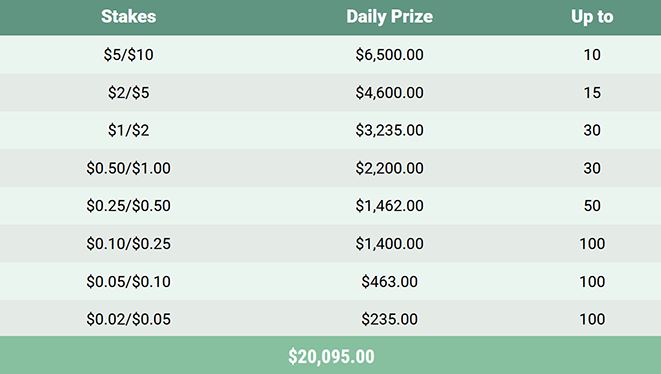Click the Up to column header

(x=592, y=16)
